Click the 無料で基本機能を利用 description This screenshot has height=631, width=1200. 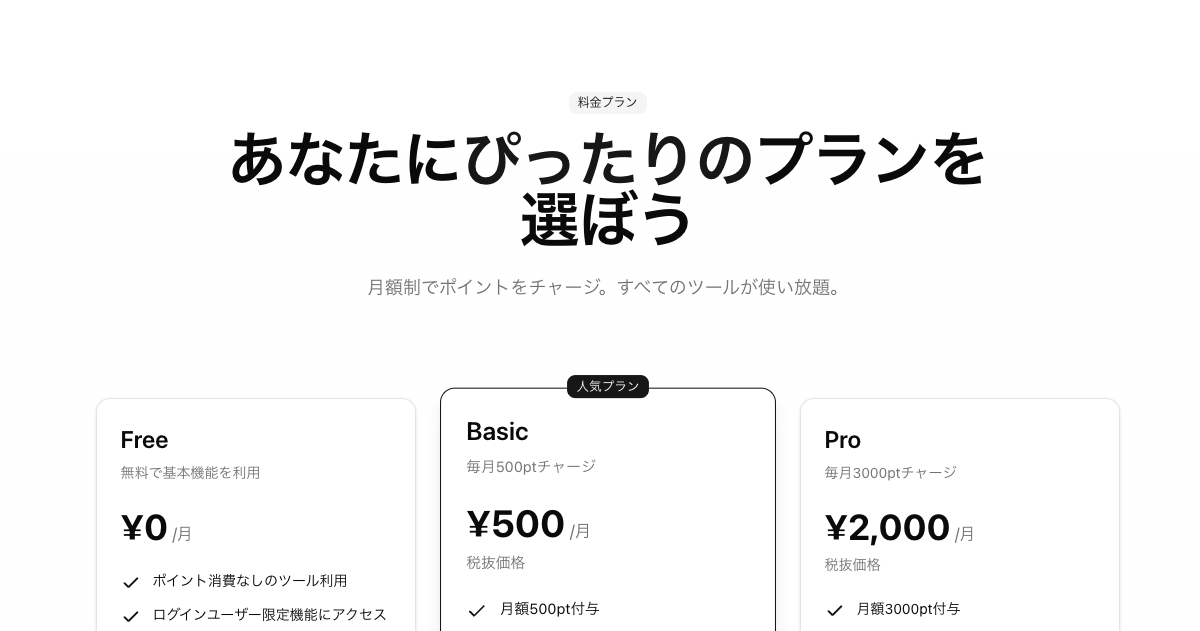(190, 472)
